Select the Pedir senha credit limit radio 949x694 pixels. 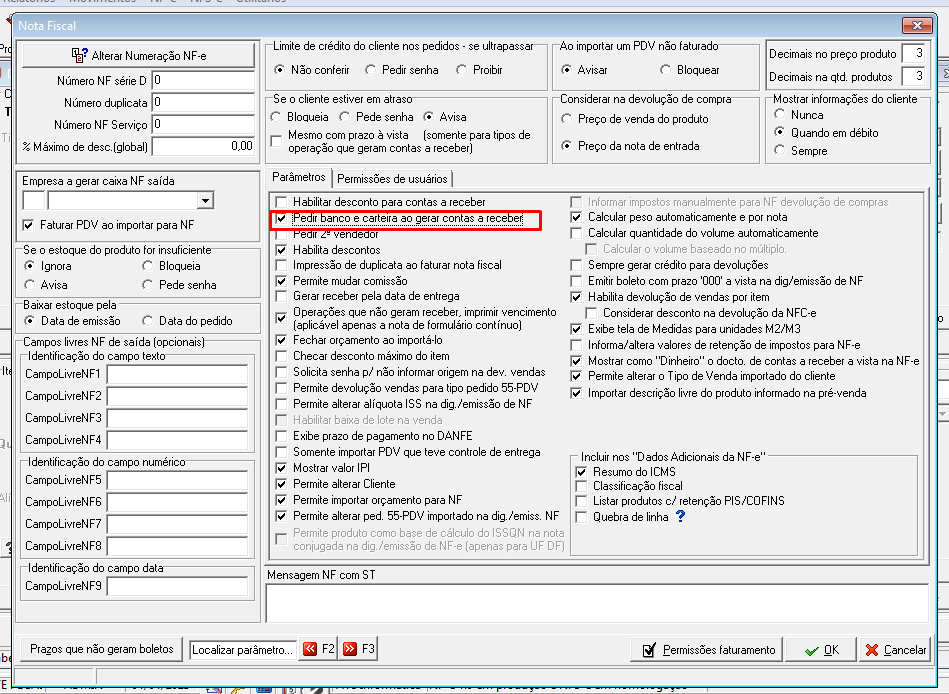370,70
